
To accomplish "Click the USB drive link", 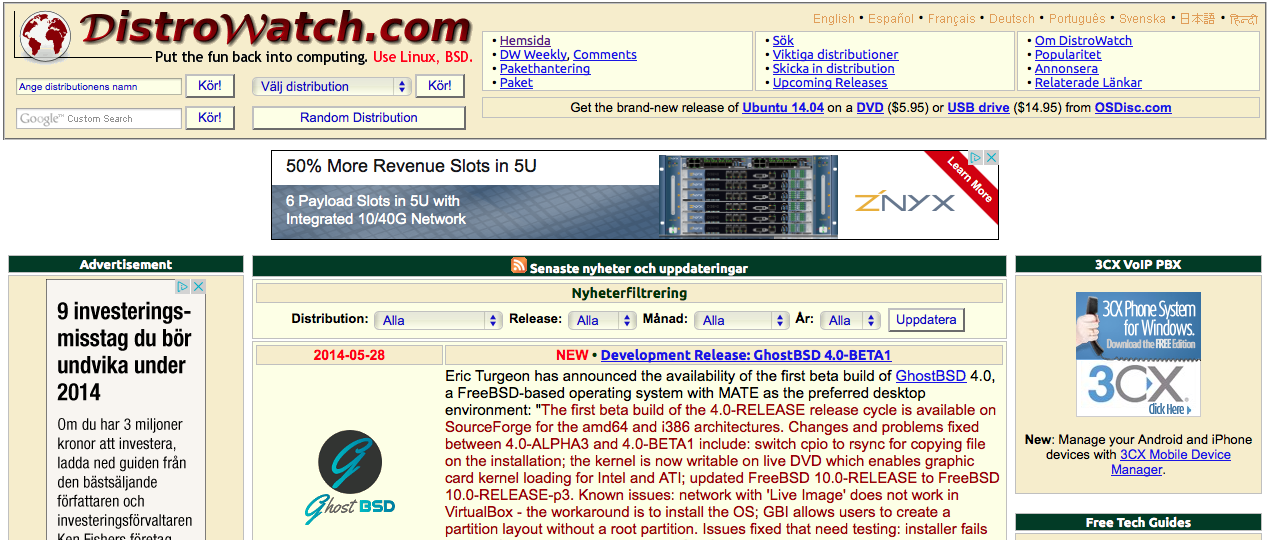I will pyautogui.click(x=978, y=107).
